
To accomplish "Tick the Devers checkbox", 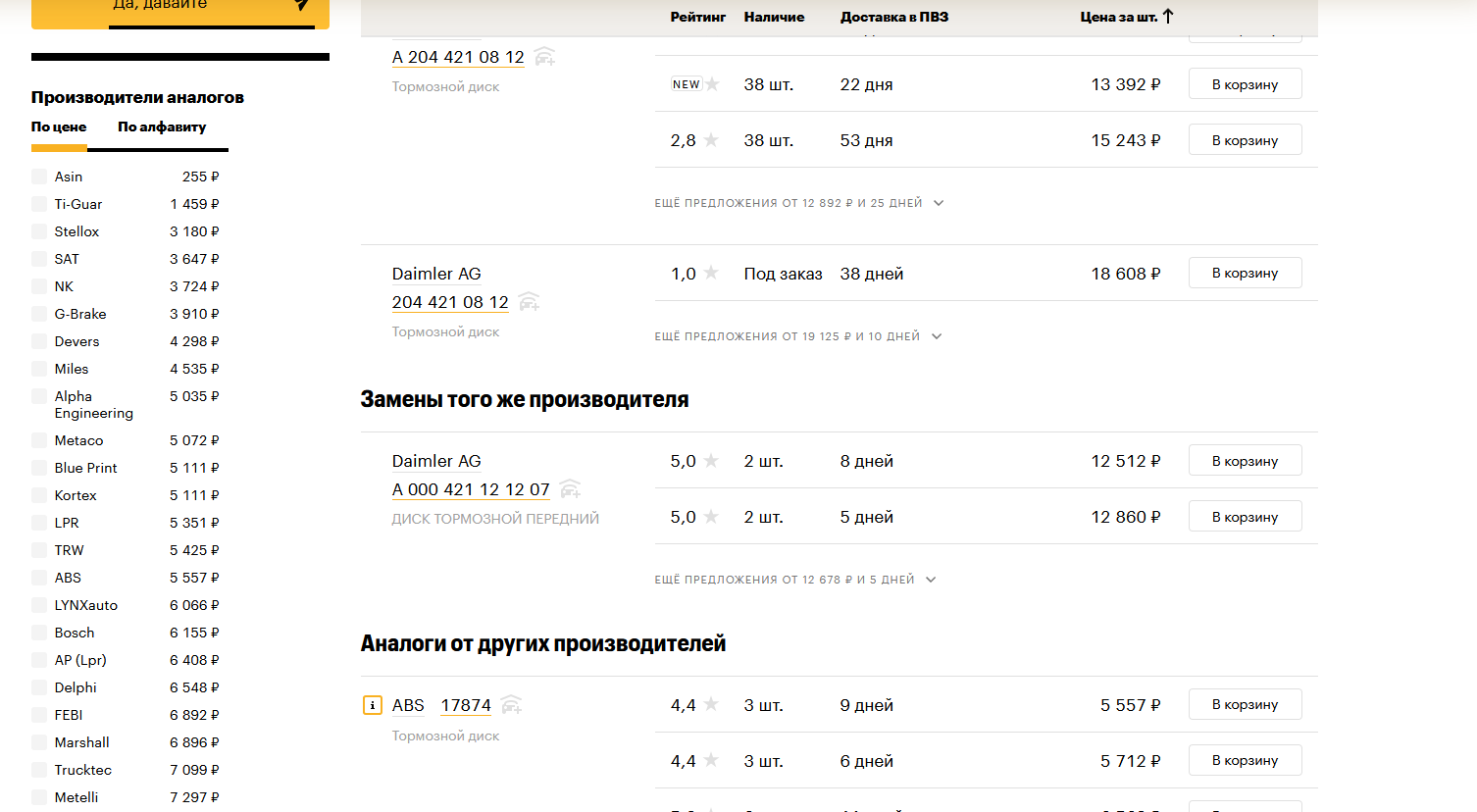I will coord(39,341).
